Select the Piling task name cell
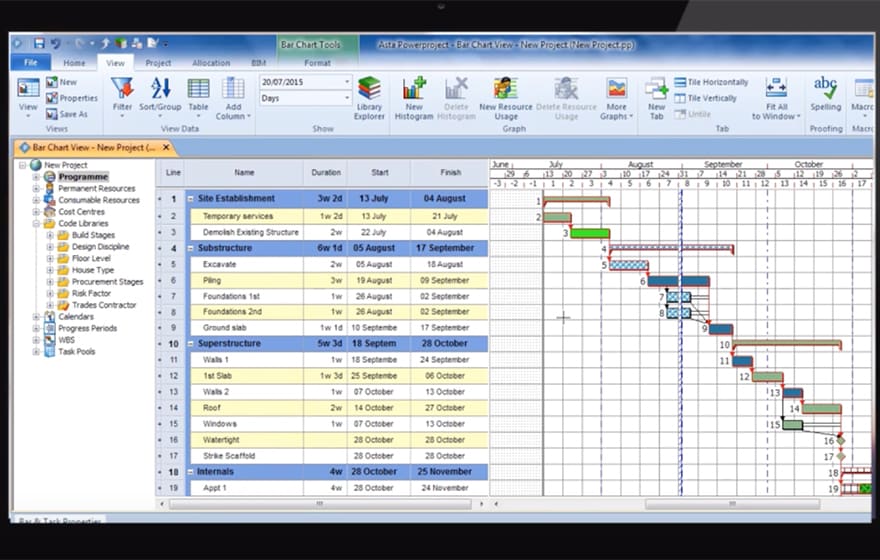 (247, 280)
